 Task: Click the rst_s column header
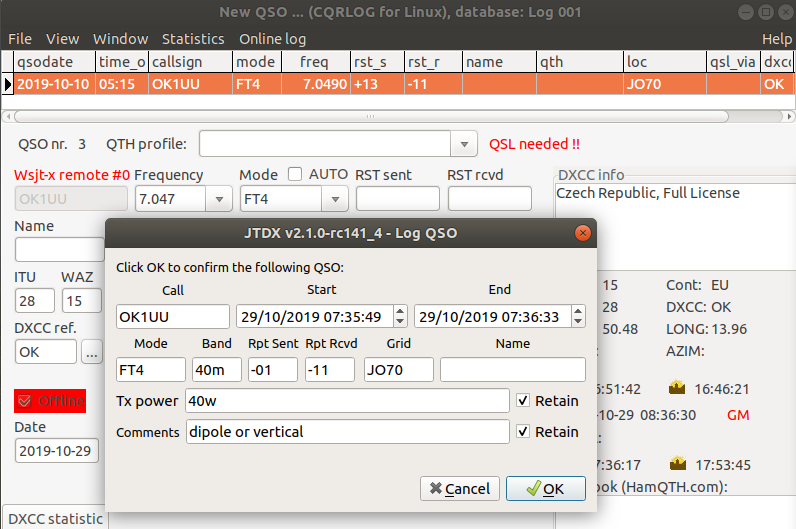coord(377,62)
